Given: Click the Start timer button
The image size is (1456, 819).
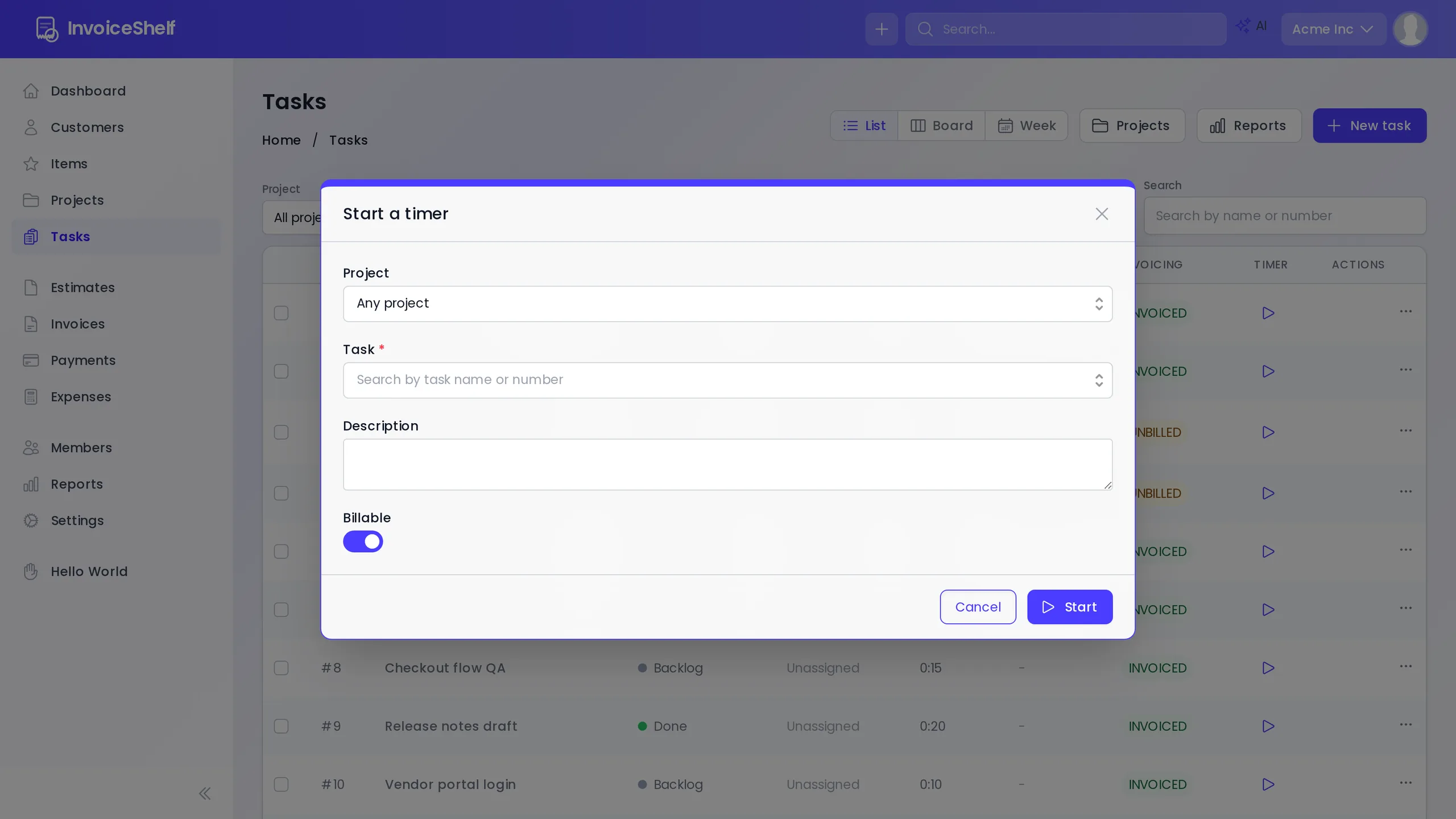Looking at the screenshot, I should (x=1070, y=607).
